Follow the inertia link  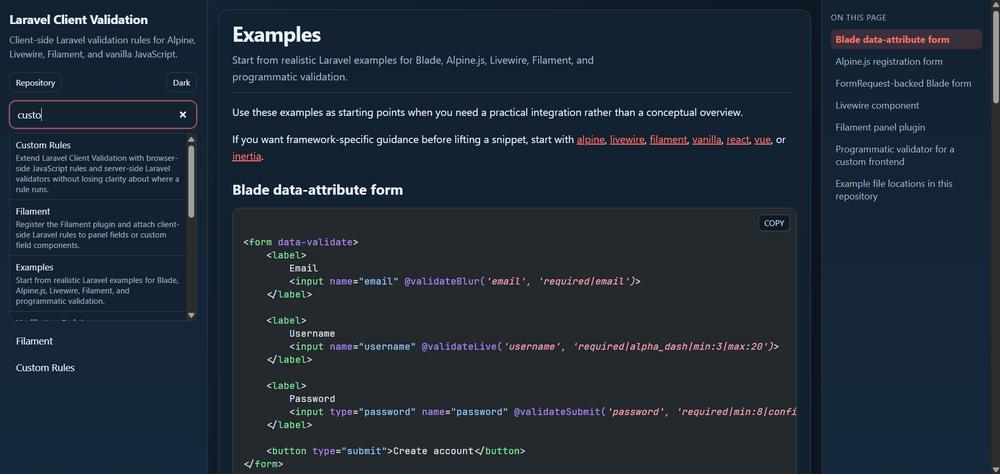tap(246, 156)
